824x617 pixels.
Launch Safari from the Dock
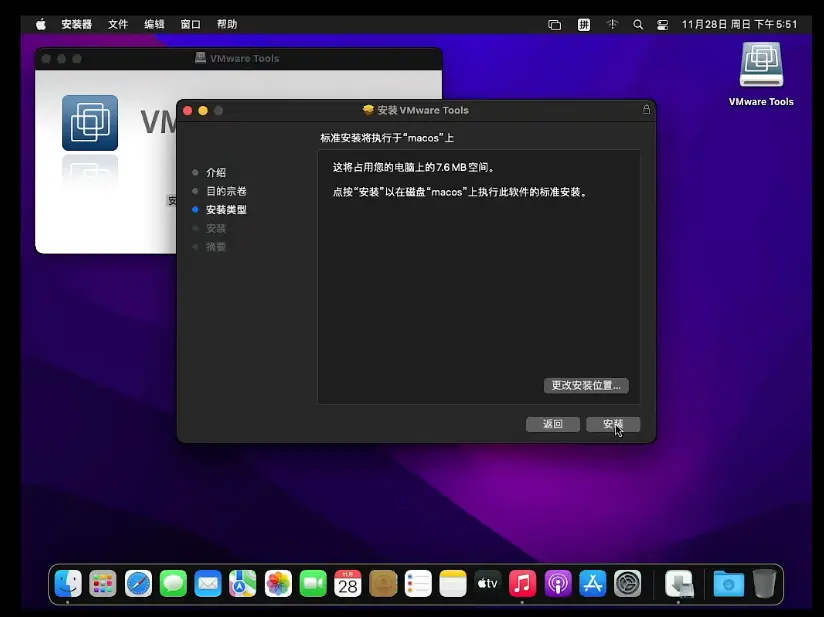[x=138, y=583]
